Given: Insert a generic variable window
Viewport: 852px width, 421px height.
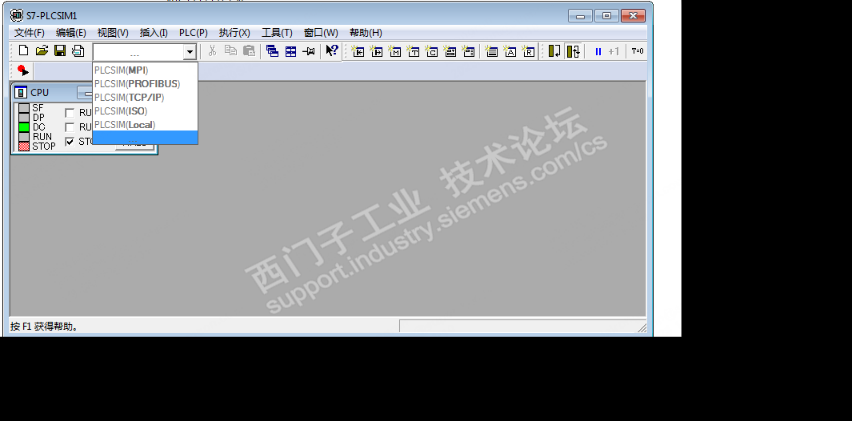Looking at the screenshot, I should click(x=450, y=51).
